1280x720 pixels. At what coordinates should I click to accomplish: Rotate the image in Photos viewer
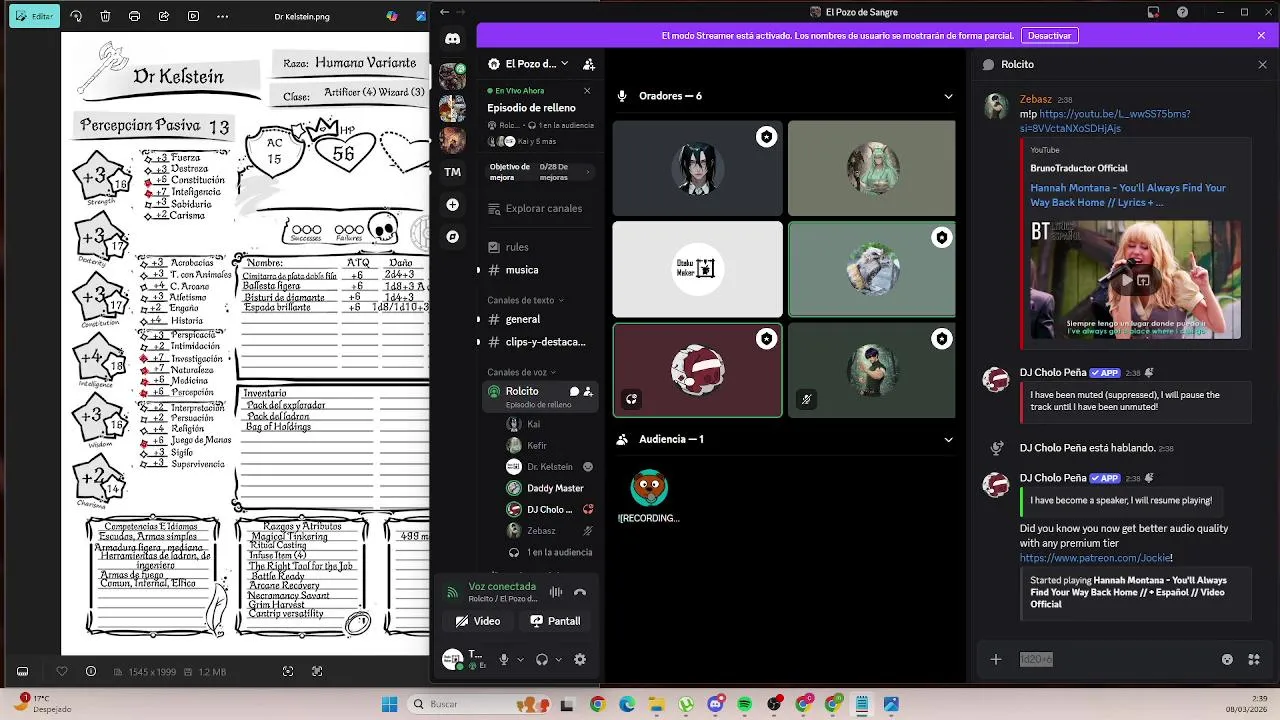pos(76,16)
